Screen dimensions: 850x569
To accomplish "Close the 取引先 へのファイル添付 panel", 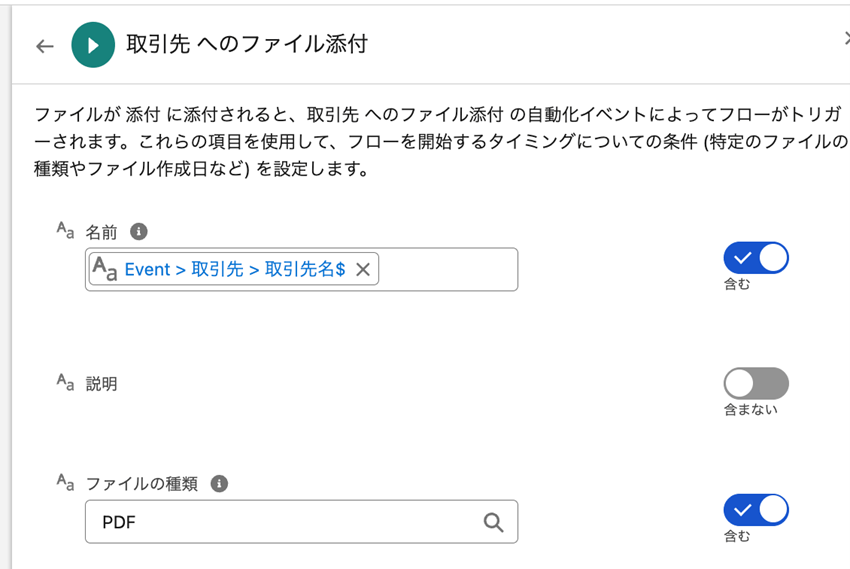I will [845, 40].
